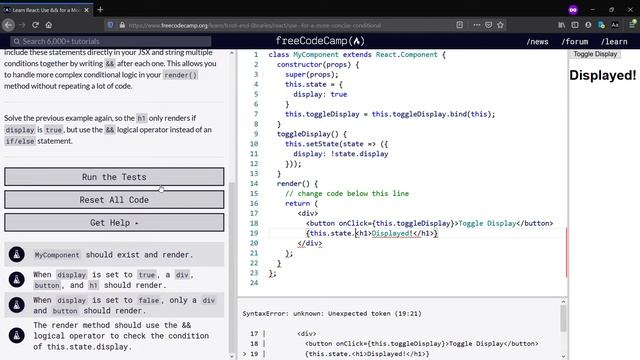The width and height of the screenshot is (640, 360).
Task: Click the MyComponent should exist test icon
Action: [17, 254]
